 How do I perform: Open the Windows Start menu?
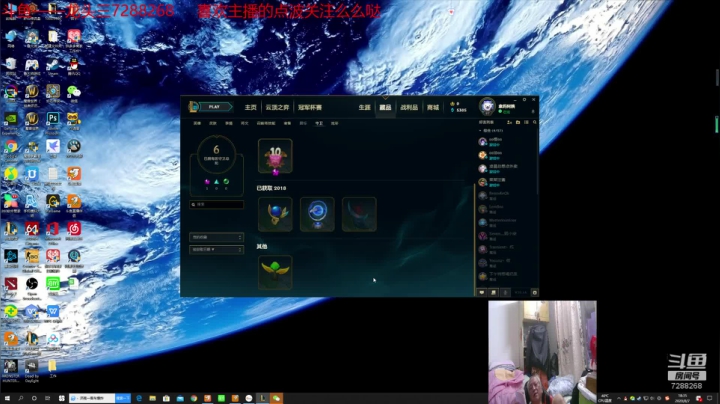[7, 398]
